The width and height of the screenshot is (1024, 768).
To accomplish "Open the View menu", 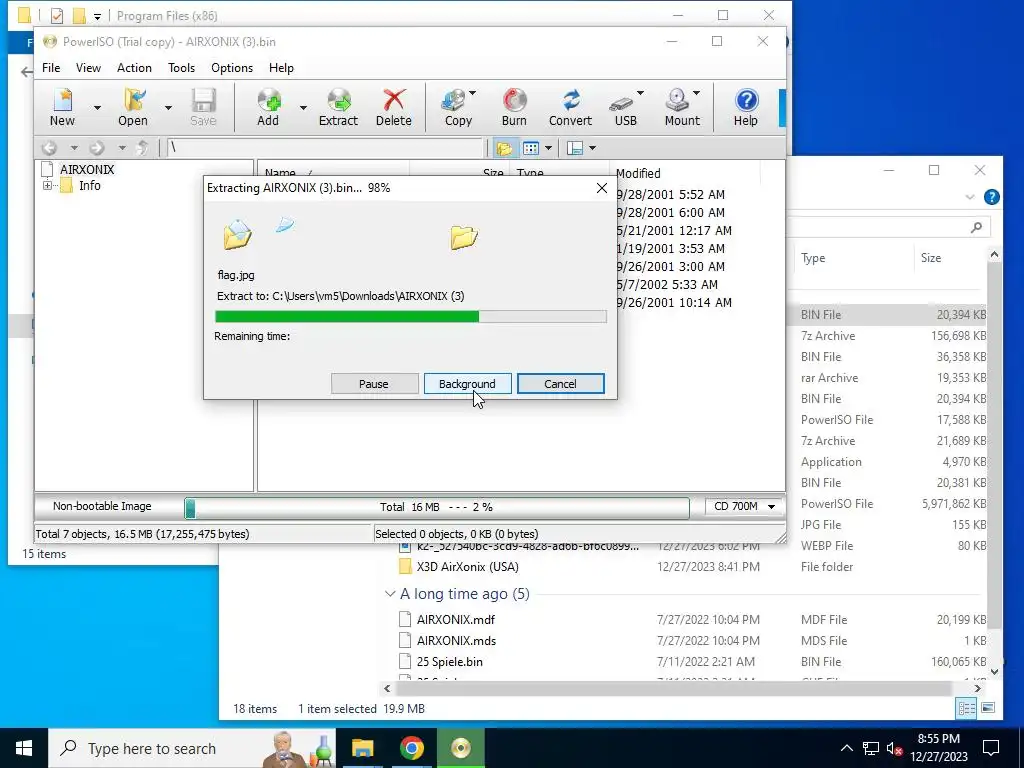I will (88, 68).
